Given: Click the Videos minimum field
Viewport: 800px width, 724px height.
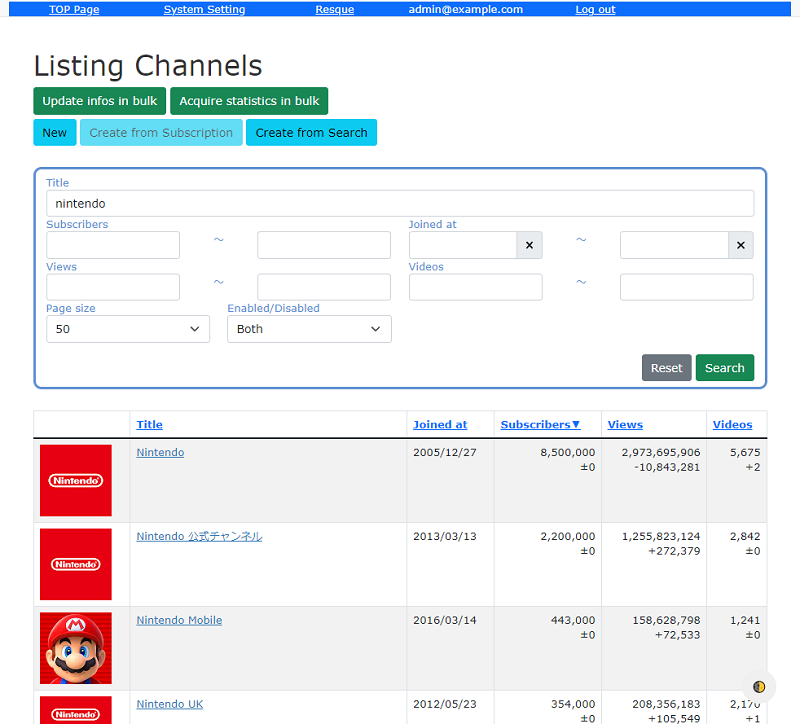Looking at the screenshot, I should point(476,287).
